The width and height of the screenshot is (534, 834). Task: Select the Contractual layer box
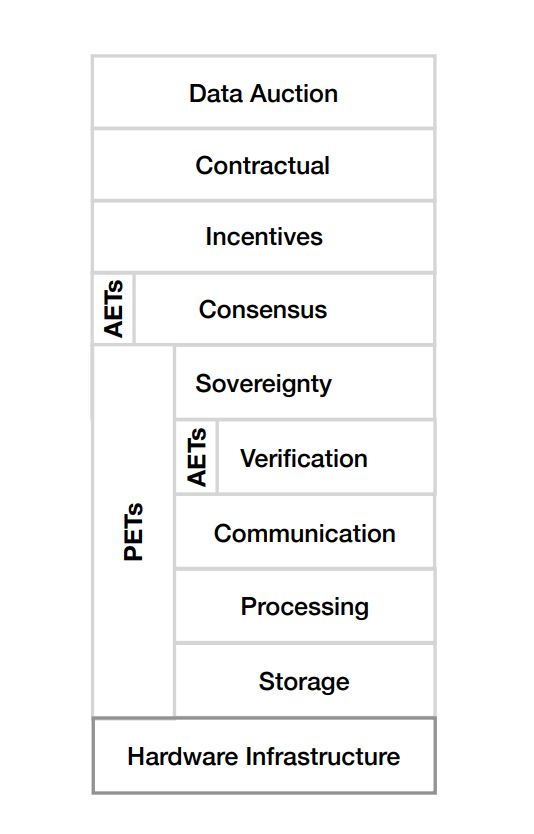point(264,165)
